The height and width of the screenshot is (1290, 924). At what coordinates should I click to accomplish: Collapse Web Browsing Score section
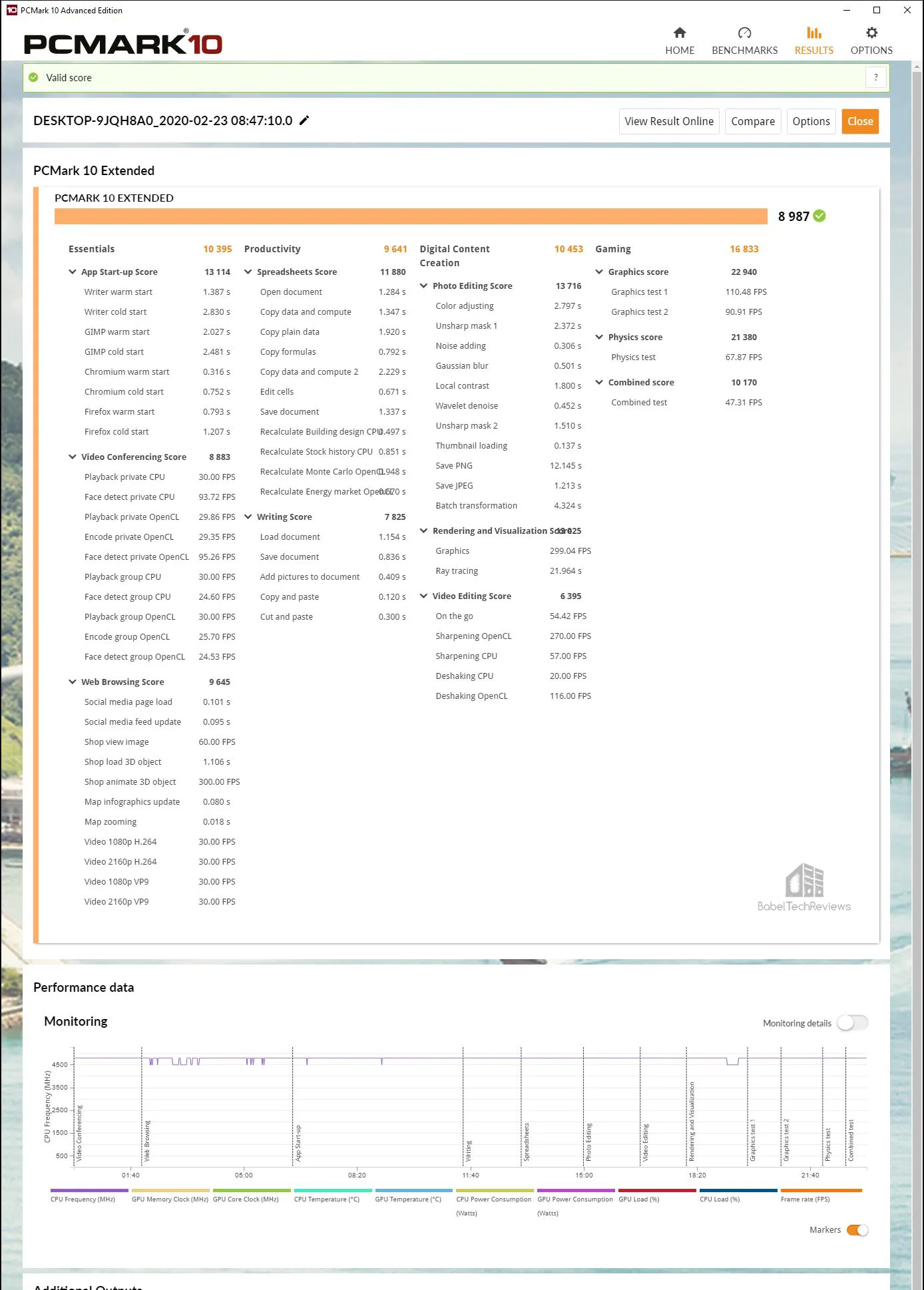click(x=72, y=682)
